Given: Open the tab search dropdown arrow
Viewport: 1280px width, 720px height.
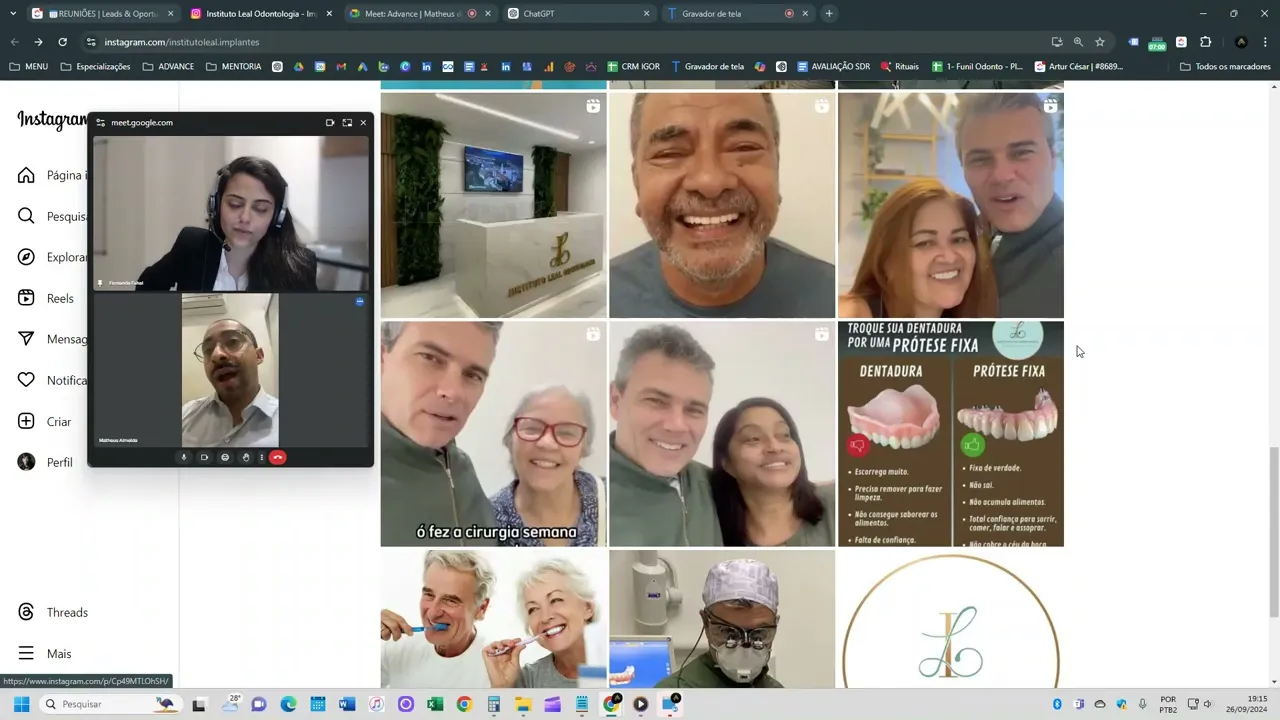Looking at the screenshot, I should (x=14, y=14).
